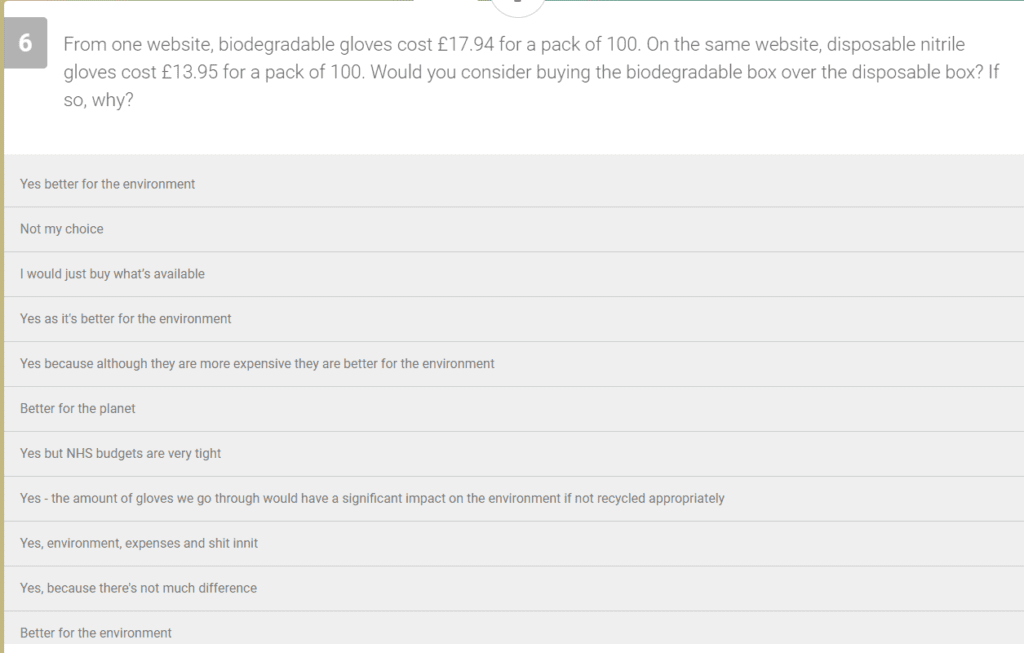Viewport: 1024px width, 653px height.
Task: Select response mentioning 'although they are more expensive'
Action: tap(514, 364)
